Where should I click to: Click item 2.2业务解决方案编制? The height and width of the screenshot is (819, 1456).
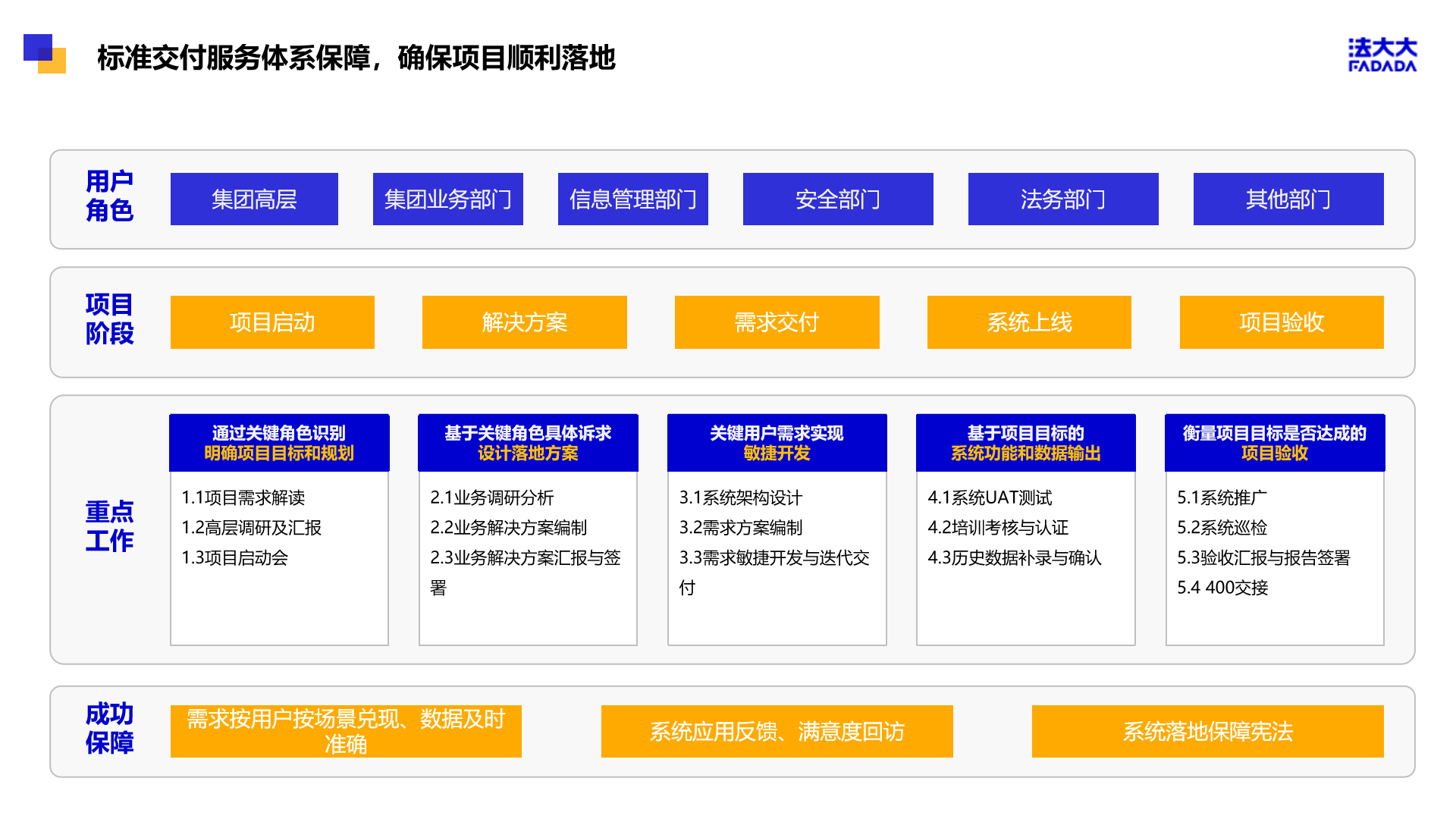(509, 527)
